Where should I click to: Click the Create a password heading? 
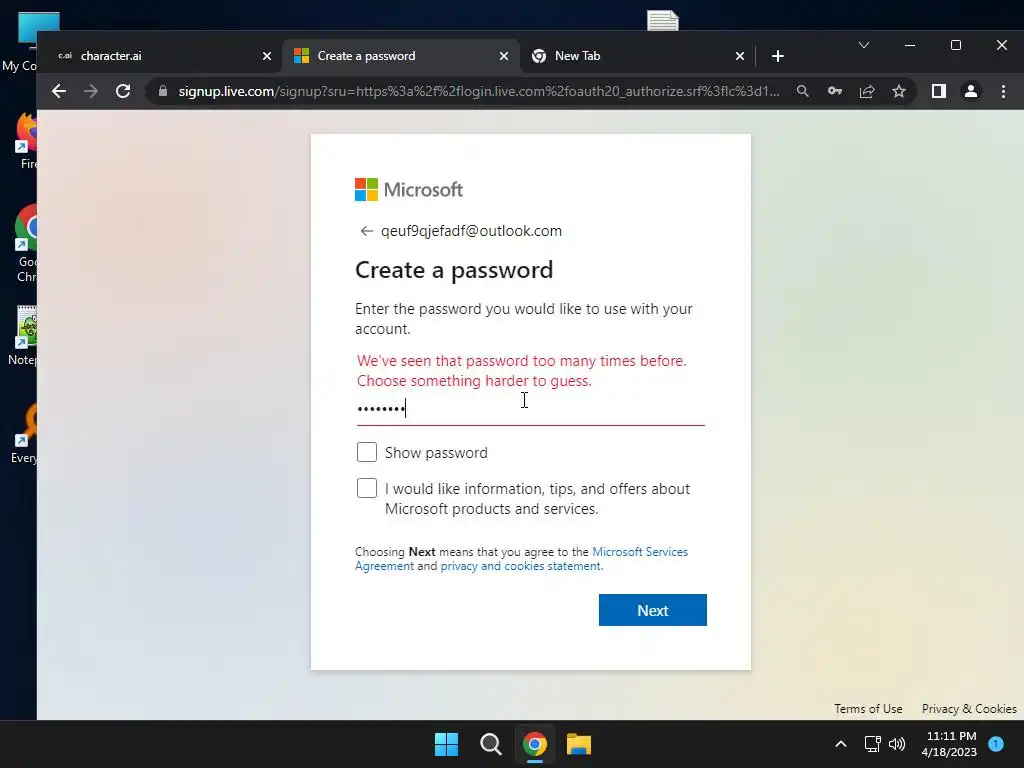pos(454,270)
